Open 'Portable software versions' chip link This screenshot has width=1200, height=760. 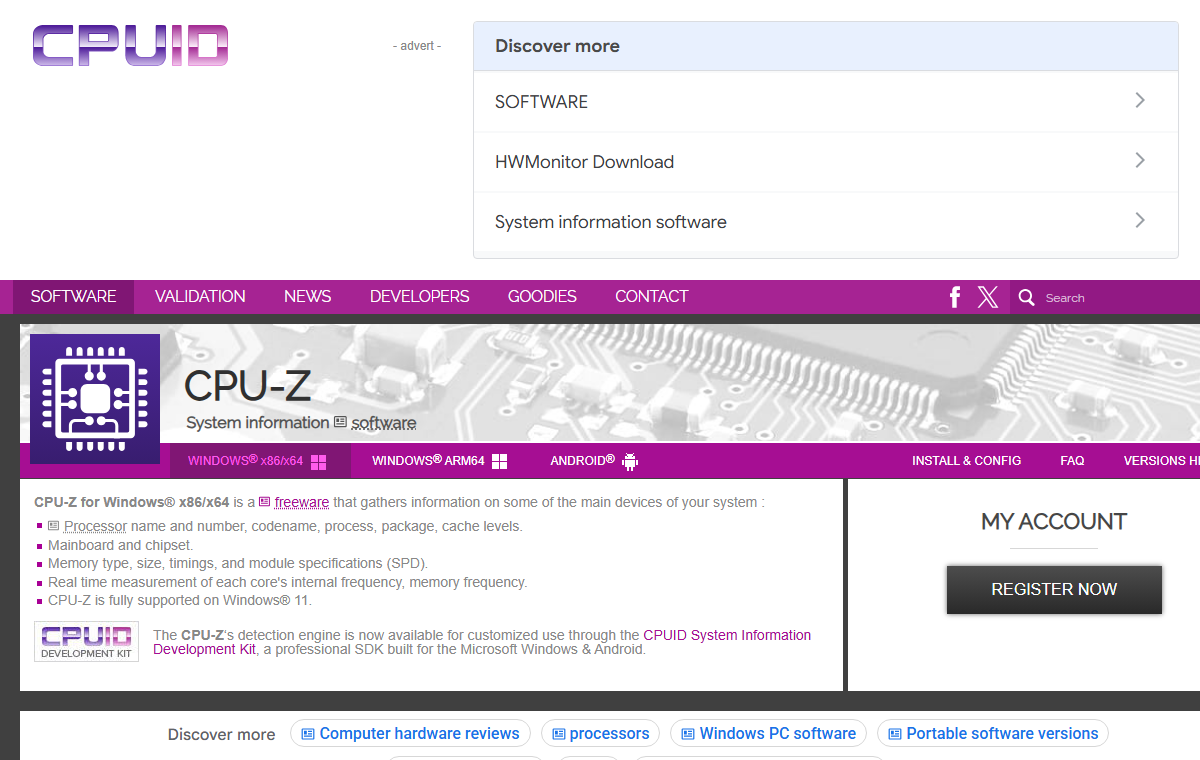coord(993,734)
